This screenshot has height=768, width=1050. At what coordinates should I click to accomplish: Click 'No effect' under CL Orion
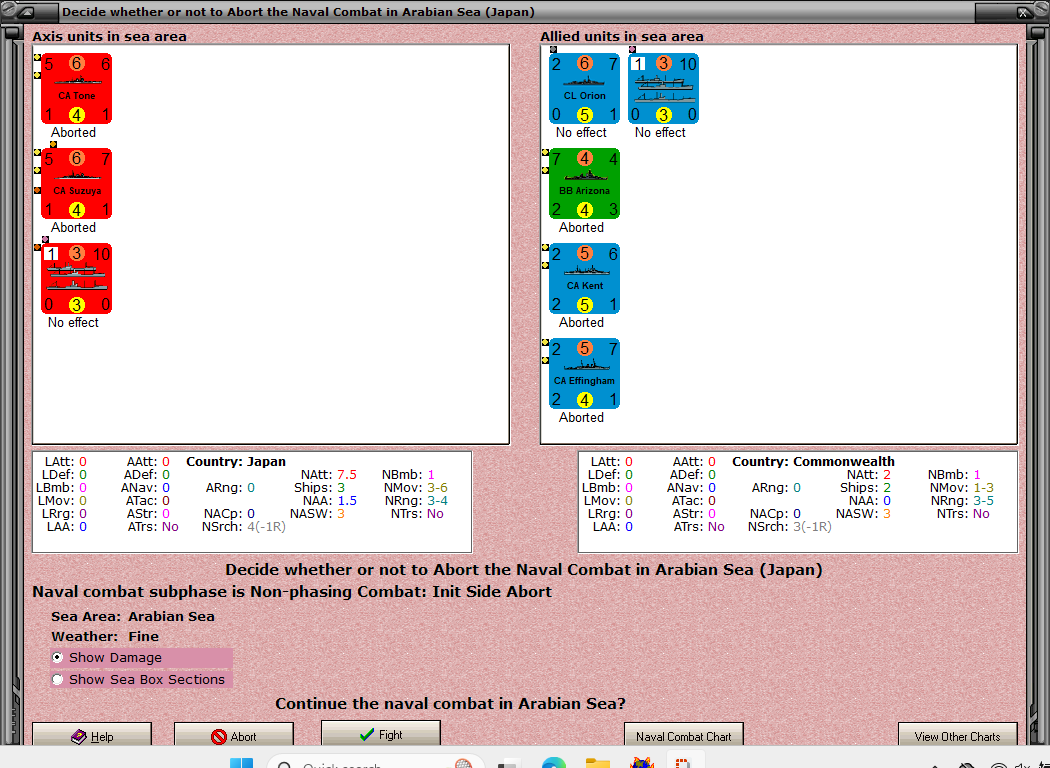tap(581, 133)
